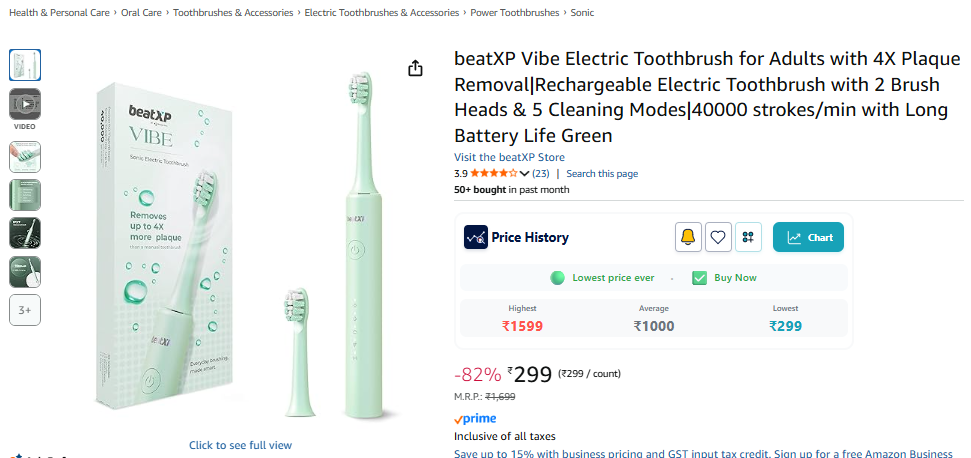Play the product VIDEO thumbnail
The width and height of the screenshot is (971, 458).
click(25, 104)
